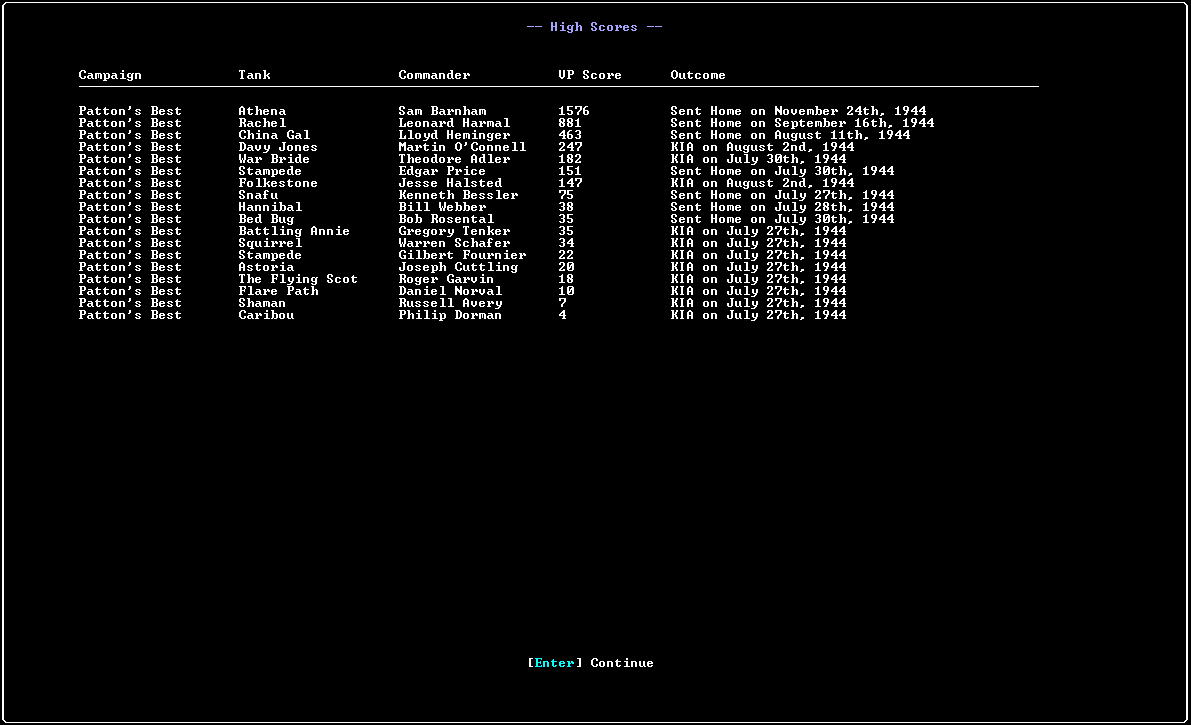Click commander Lloyd Heminger
This screenshot has width=1191, height=725.
tap(454, 135)
